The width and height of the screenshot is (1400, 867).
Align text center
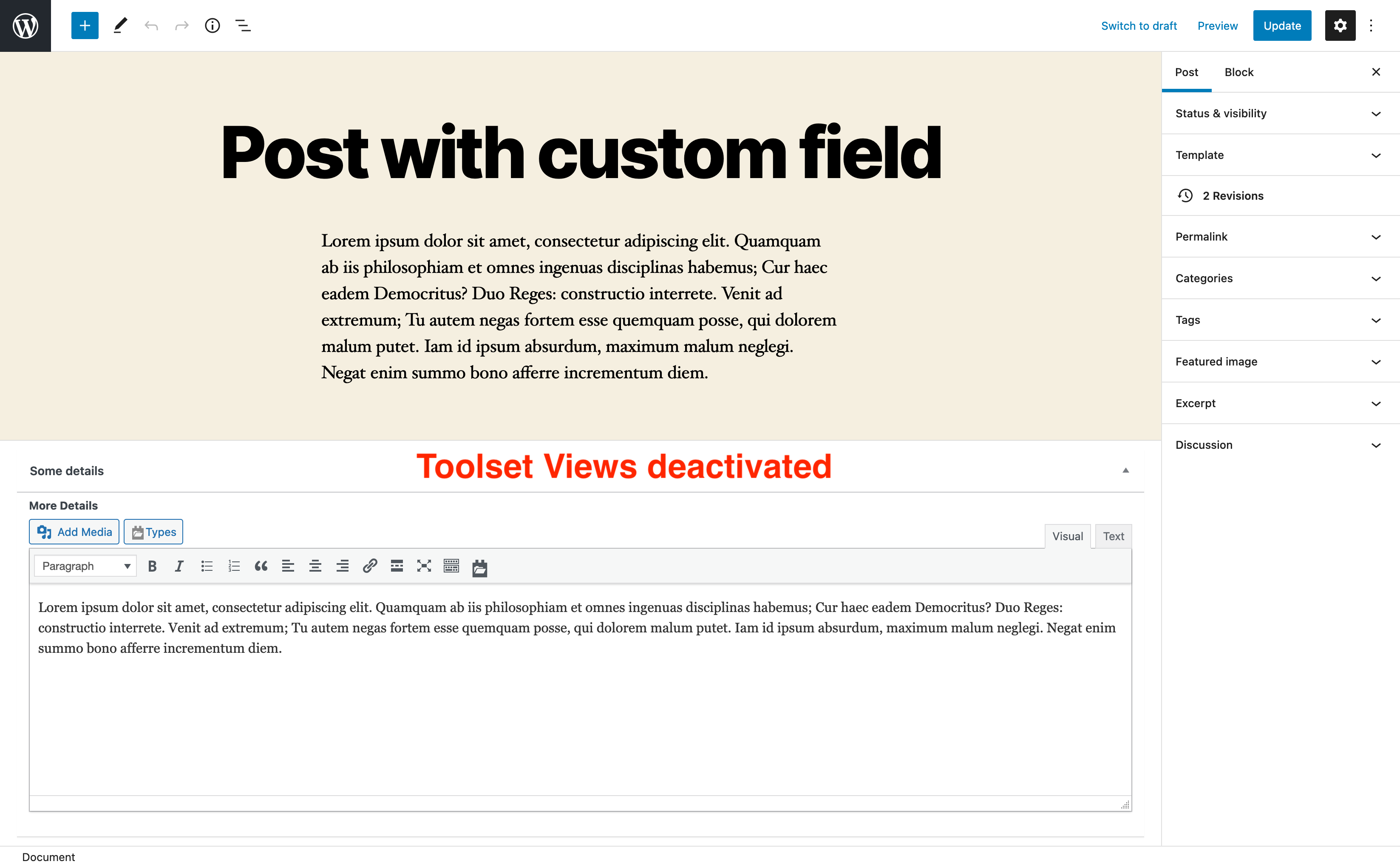pos(315,567)
